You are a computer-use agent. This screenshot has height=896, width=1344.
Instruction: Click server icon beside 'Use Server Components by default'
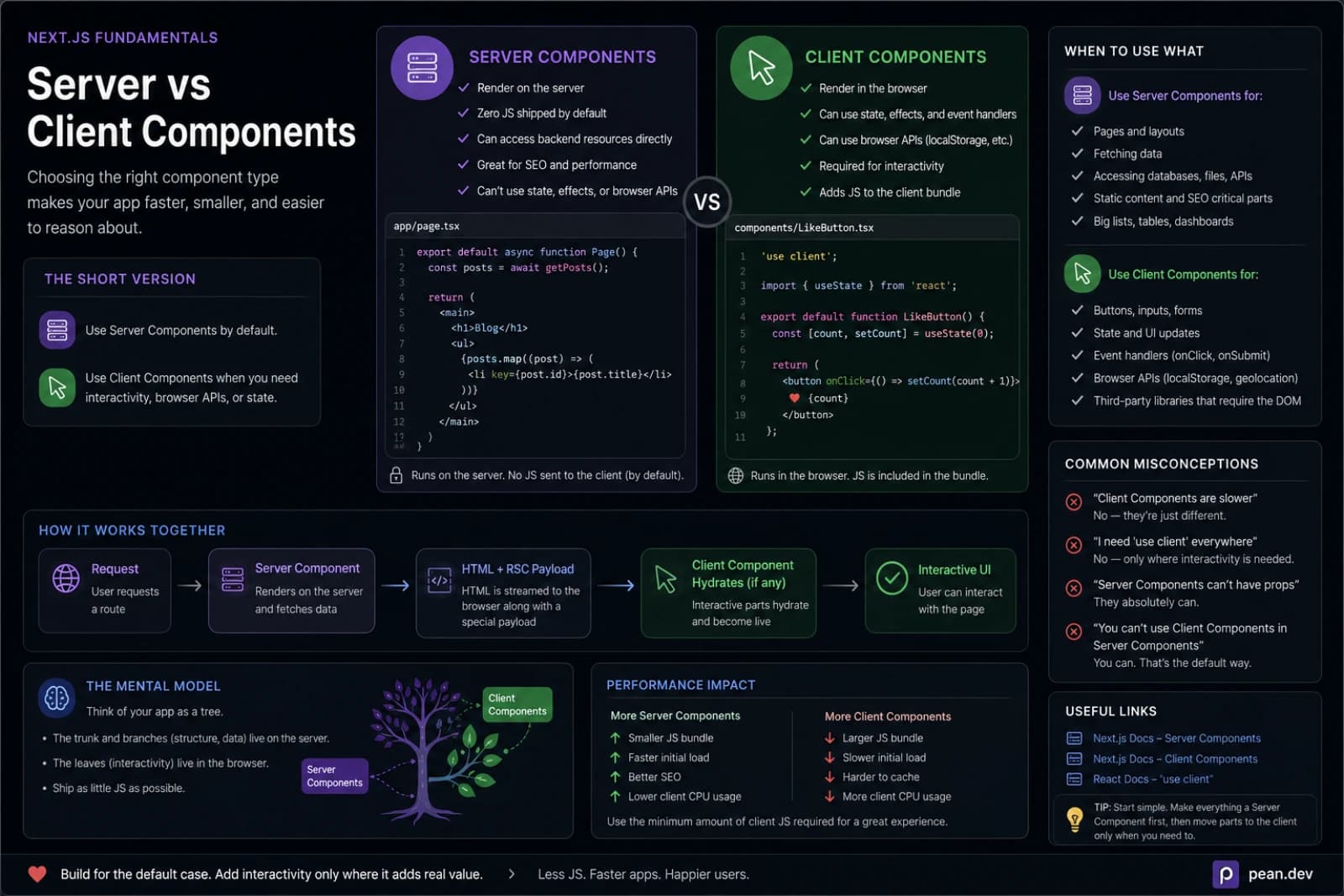57,330
